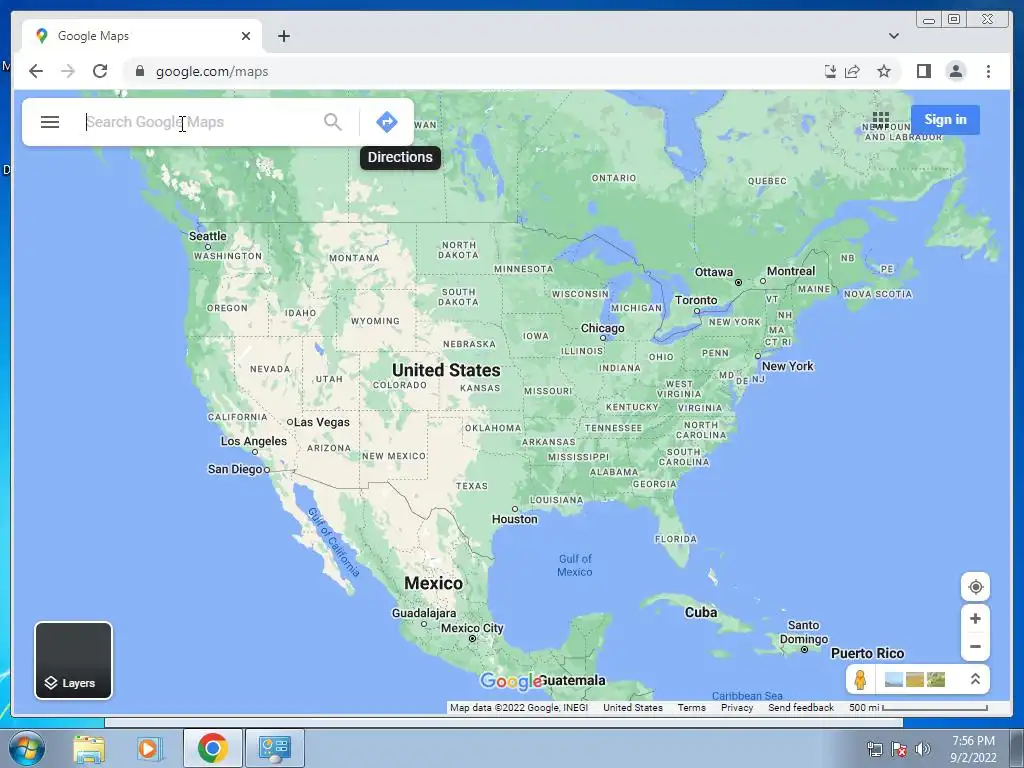
Task: Open the Google Maps hamburger menu
Action: pos(50,122)
